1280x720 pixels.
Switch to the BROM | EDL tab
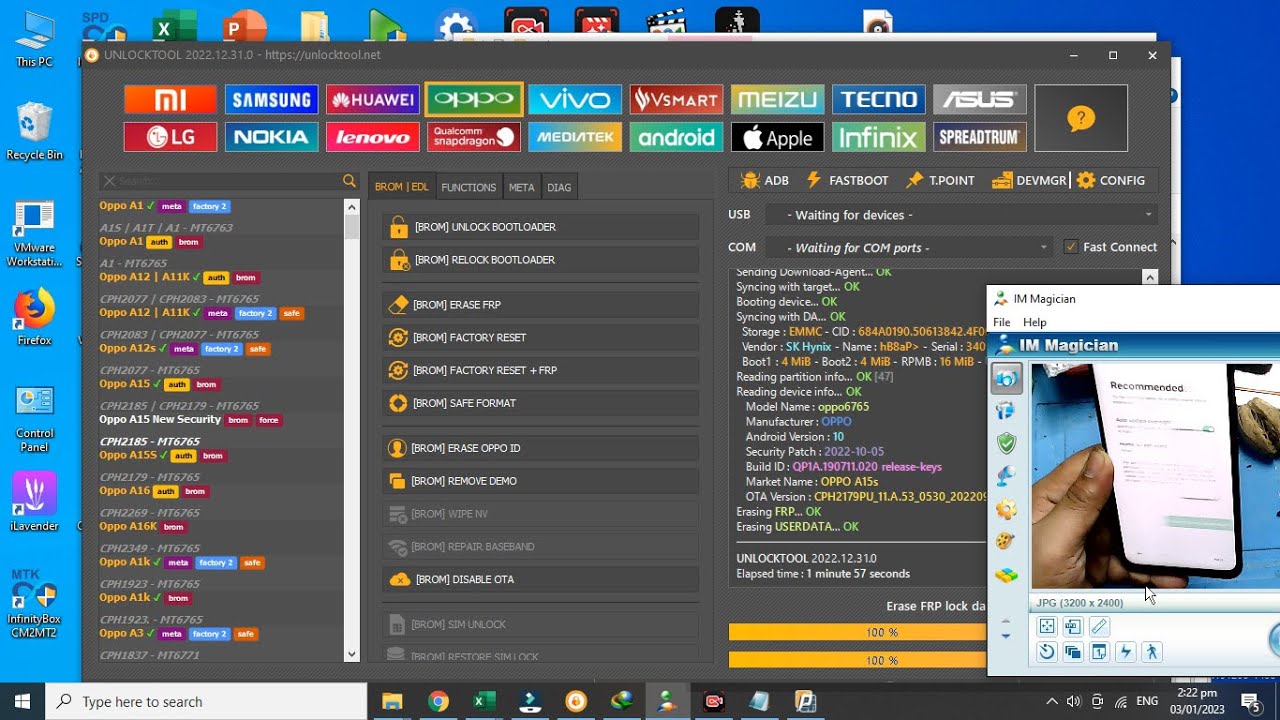click(x=401, y=187)
